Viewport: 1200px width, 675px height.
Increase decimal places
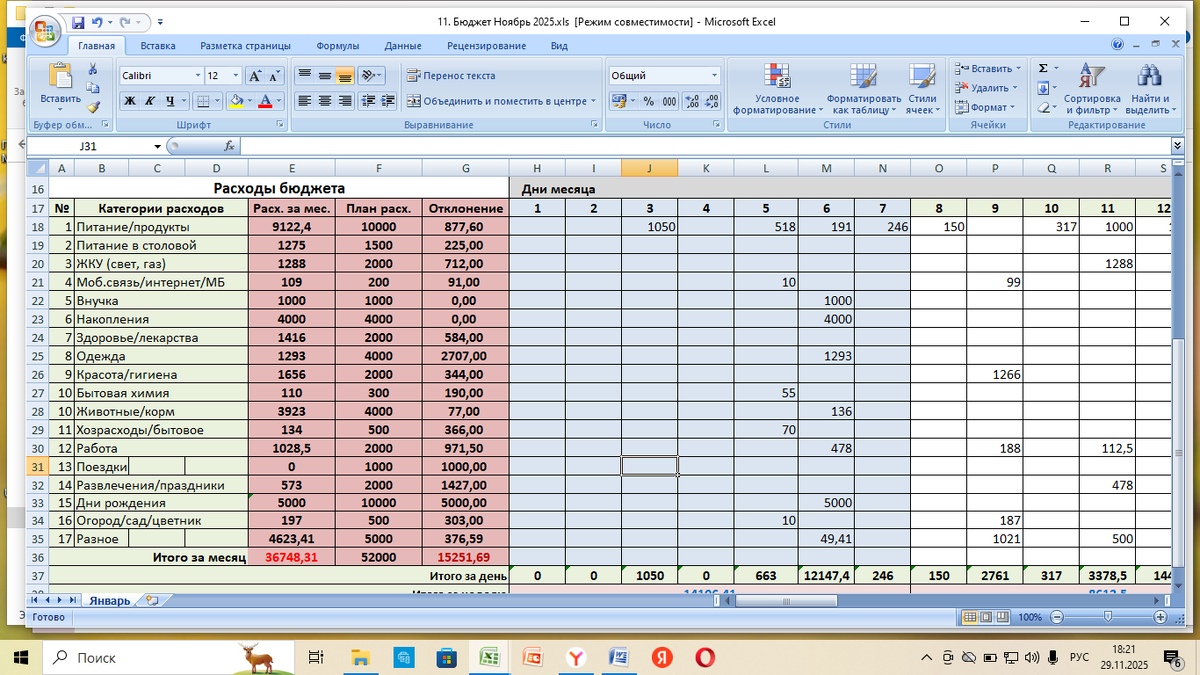[691, 101]
